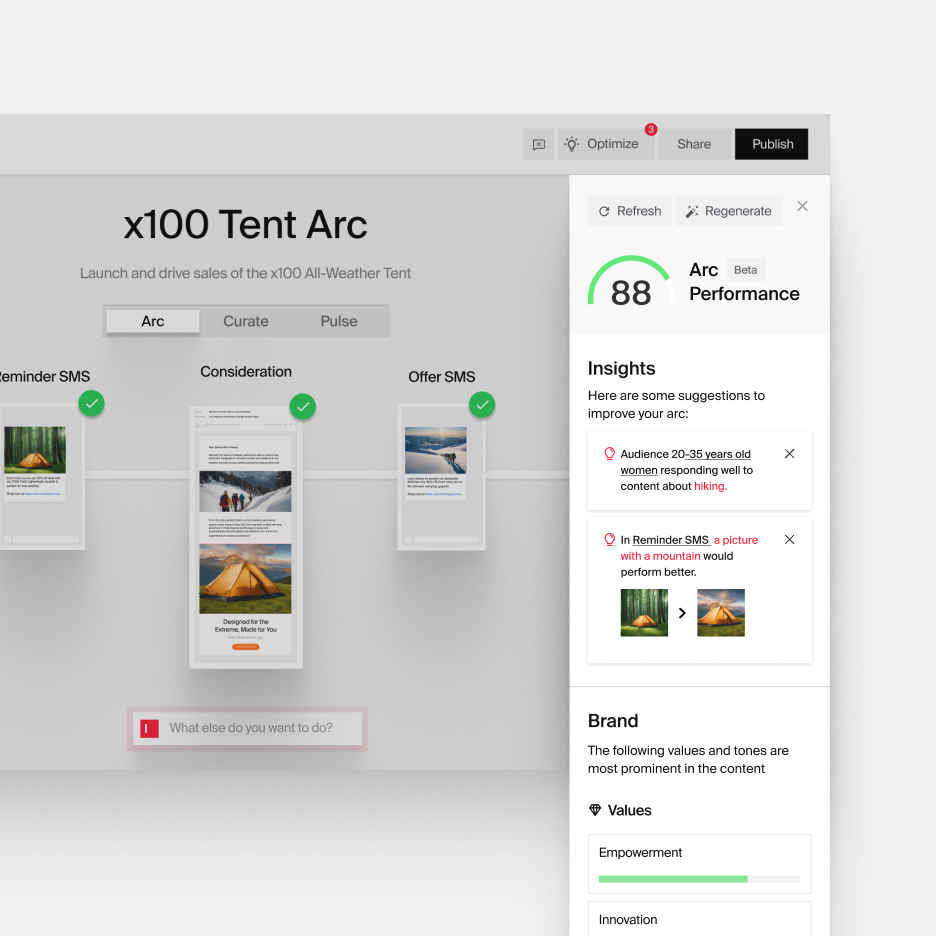Click the Share button
Image resolution: width=936 pixels, height=936 pixels.
click(694, 144)
